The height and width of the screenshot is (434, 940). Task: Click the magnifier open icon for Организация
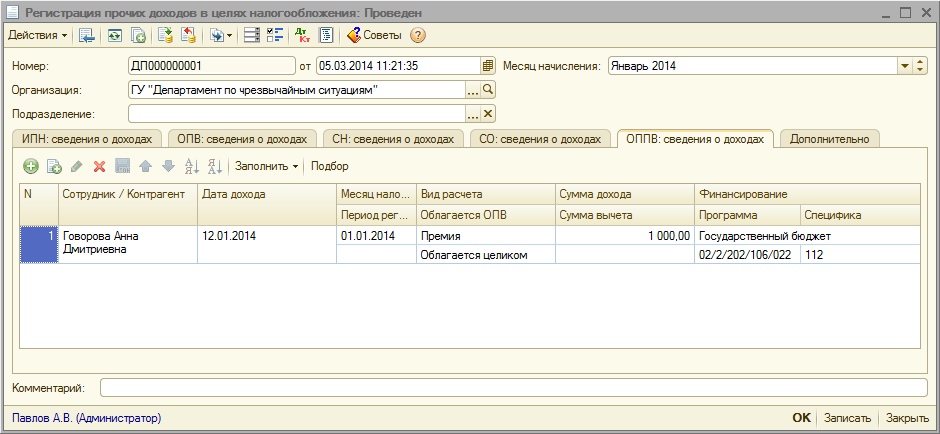pyautogui.click(x=488, y=90)
